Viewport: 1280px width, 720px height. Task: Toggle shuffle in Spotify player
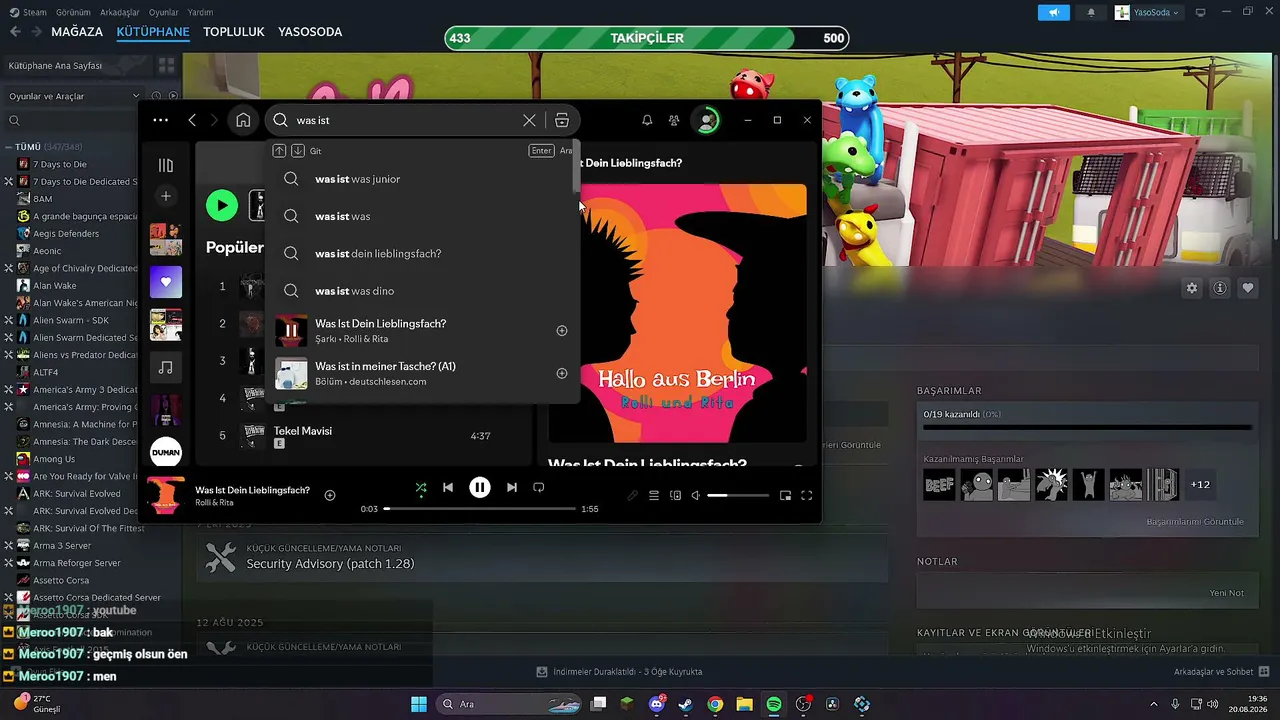421,488
